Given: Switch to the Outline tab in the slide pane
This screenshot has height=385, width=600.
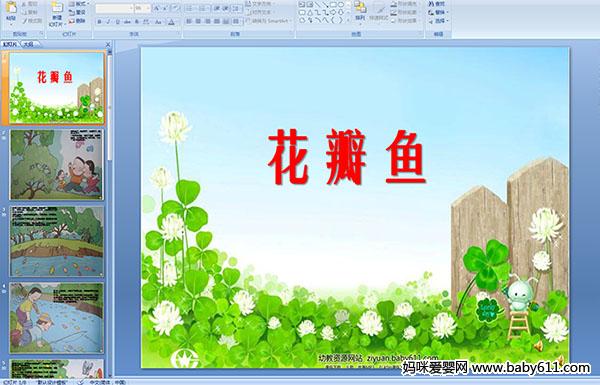Looking at the screenshot, I should 28,44.
